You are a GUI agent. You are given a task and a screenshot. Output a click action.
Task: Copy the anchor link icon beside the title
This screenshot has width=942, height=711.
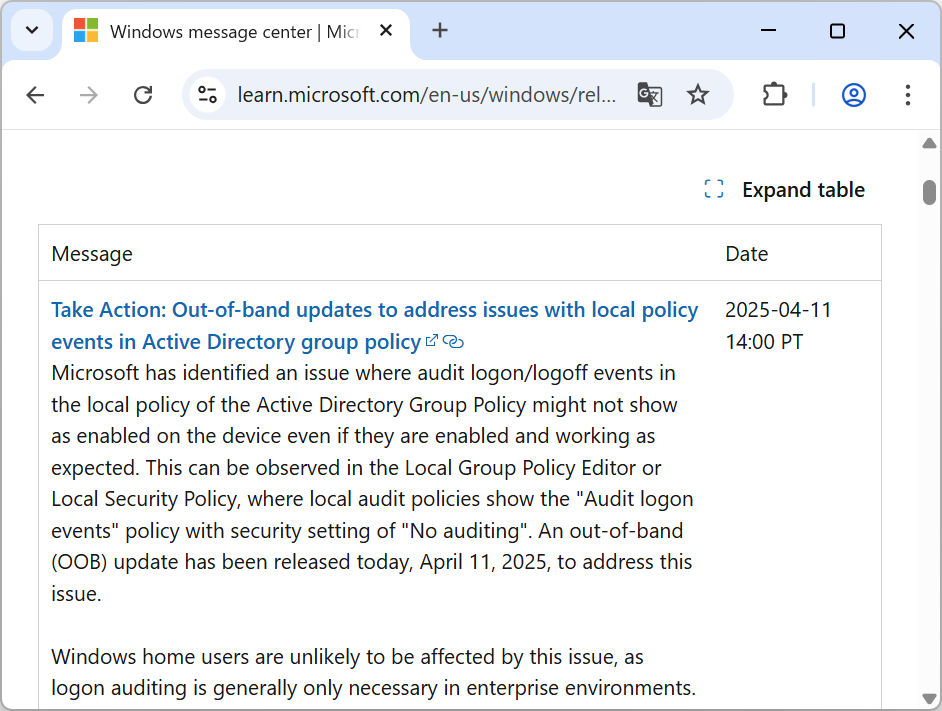pyautogui.click(x=454, y=342)
